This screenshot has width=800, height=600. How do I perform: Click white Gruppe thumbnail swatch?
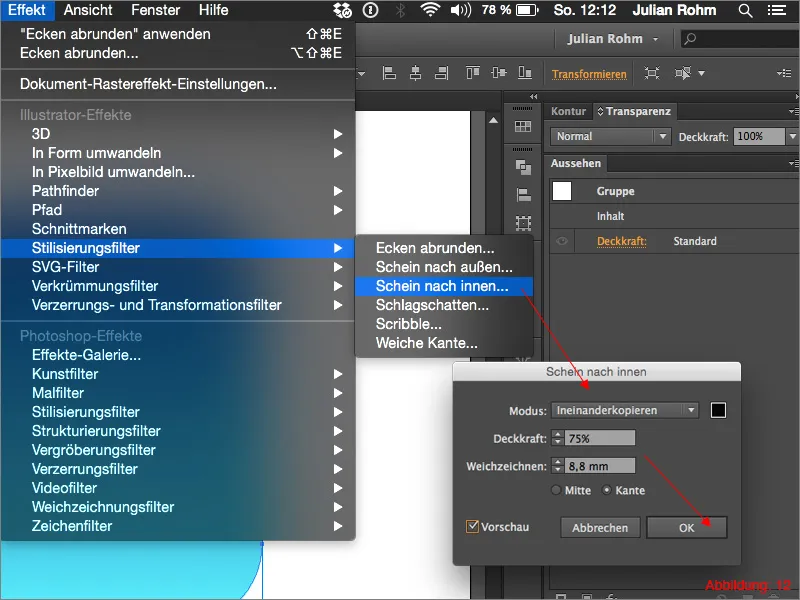562,191
